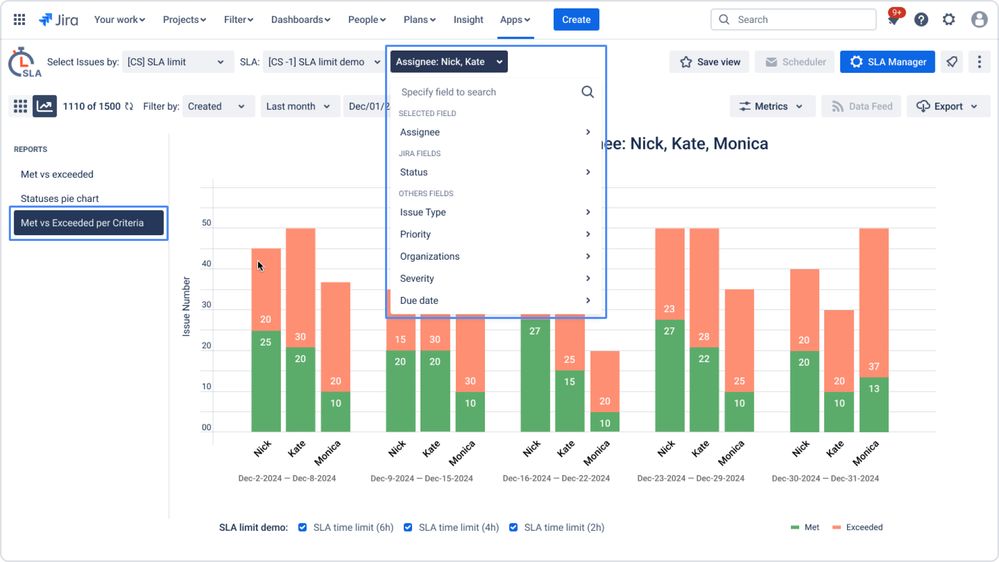
Task: Click Nick's green 25 bar in Dec-2 week
Action: click(x=266, y=381)
